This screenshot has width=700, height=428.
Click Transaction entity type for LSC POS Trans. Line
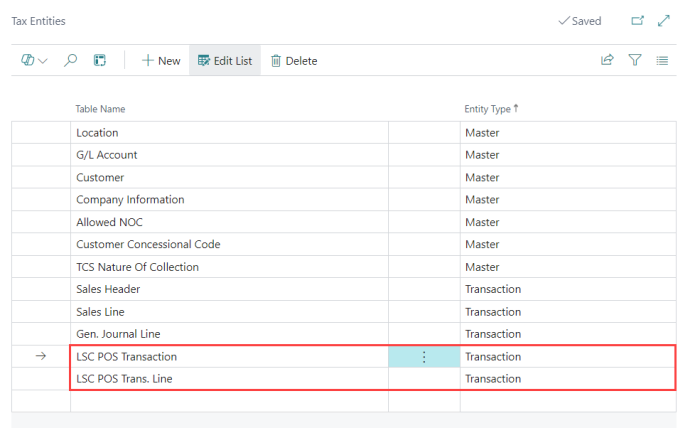point(568,378)
